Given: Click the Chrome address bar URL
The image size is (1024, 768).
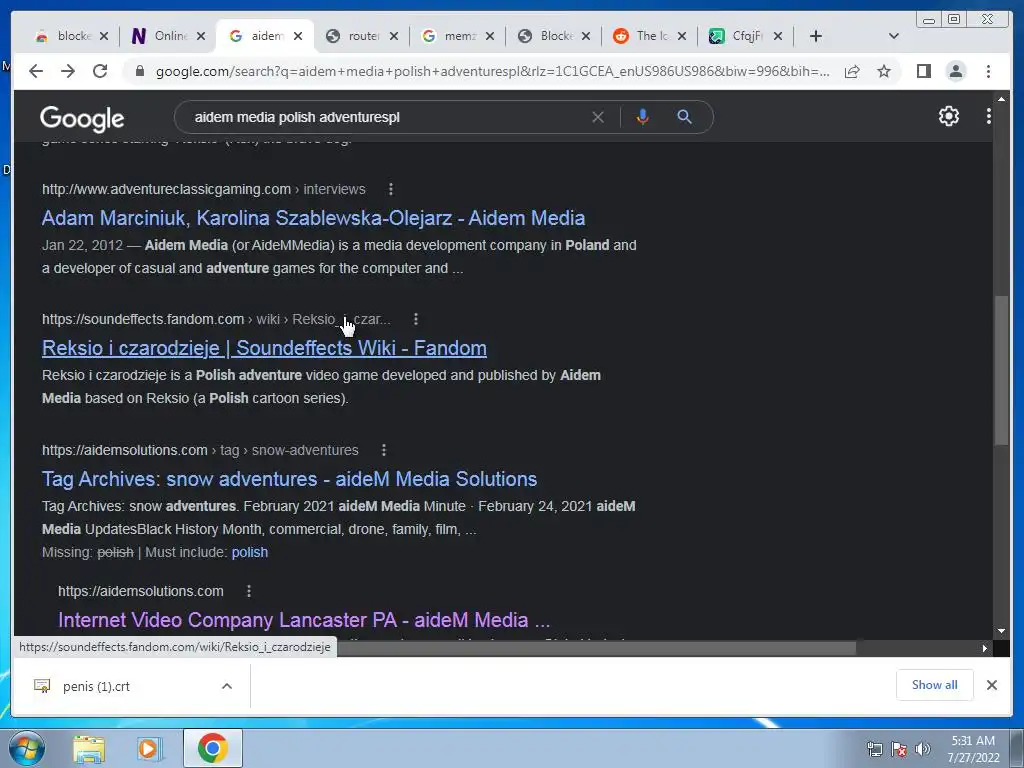Looking at the screenshot, I should pos(492,71).
